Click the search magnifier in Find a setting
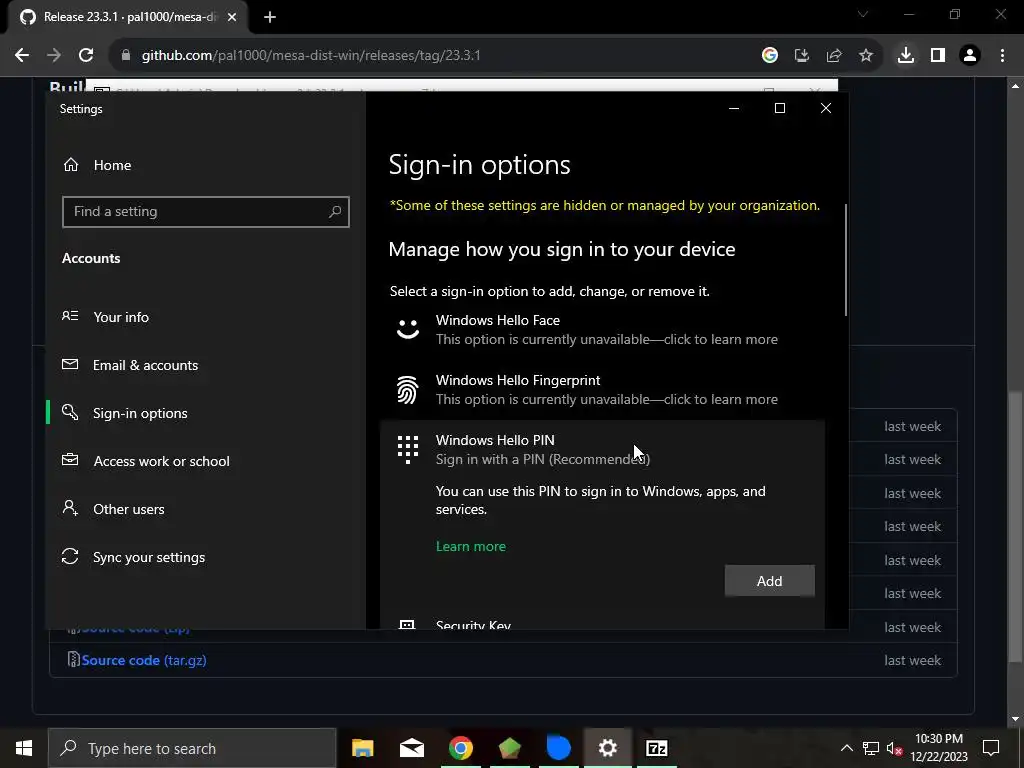 coord(334,212)
